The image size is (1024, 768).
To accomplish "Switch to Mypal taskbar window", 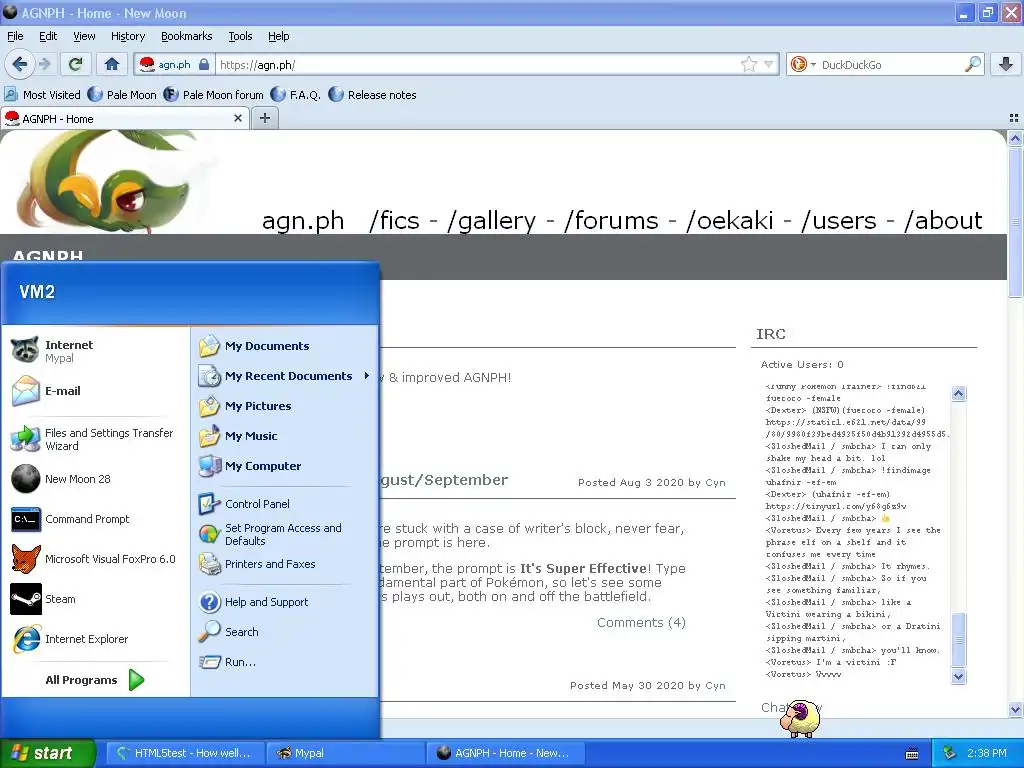I will point(346,753).
